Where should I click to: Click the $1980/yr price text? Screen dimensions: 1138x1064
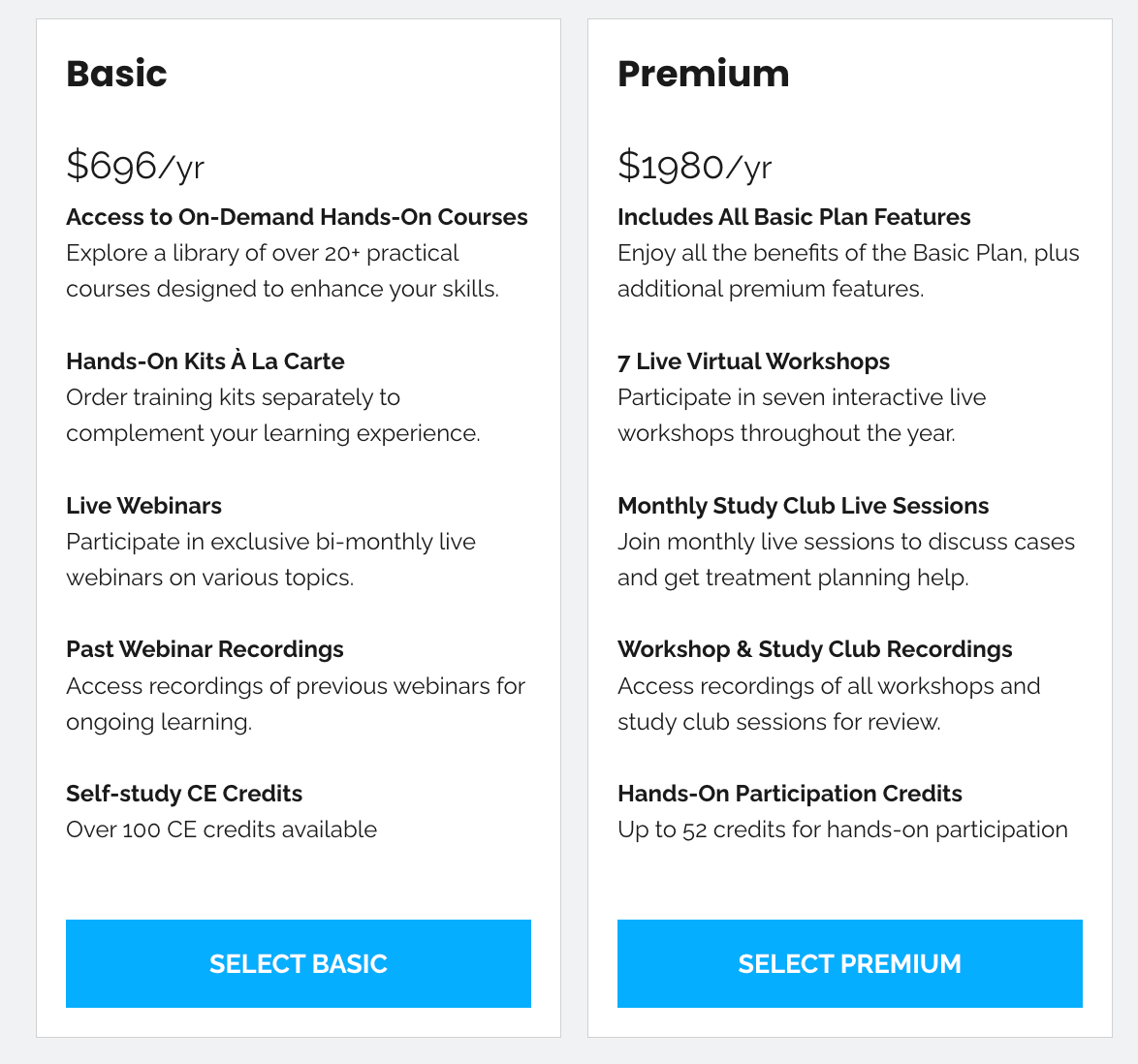pos(695,166)
